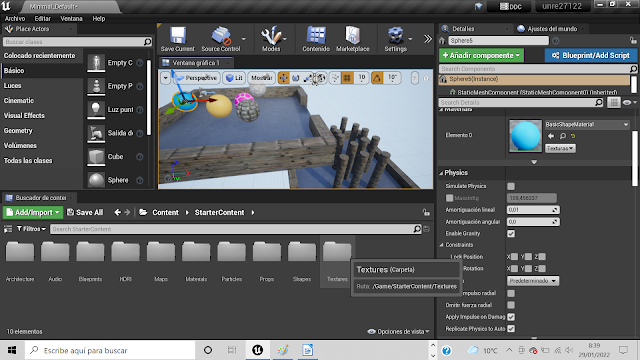Click Blueprint/Add Script button

(591, 55)
